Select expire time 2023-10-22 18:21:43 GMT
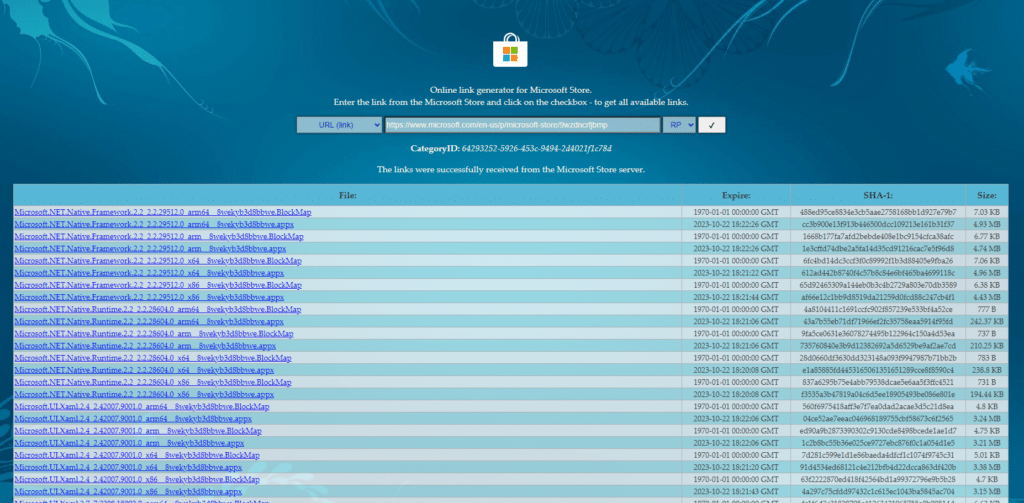The image size is (1024, 503). tap(736, 492)
